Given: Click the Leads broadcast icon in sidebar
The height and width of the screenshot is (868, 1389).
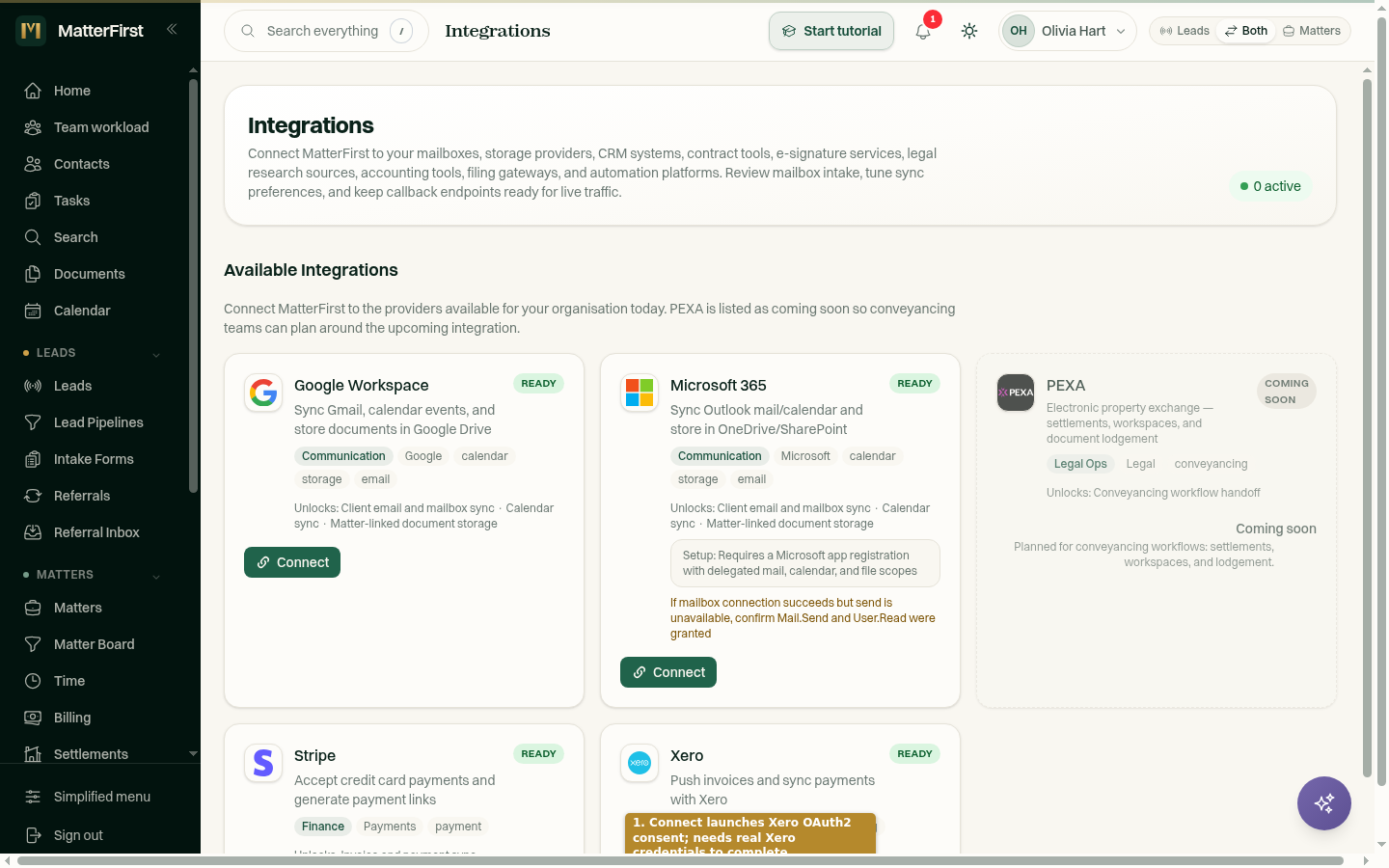Looking at the screenshot, I should tap(33, 386).
